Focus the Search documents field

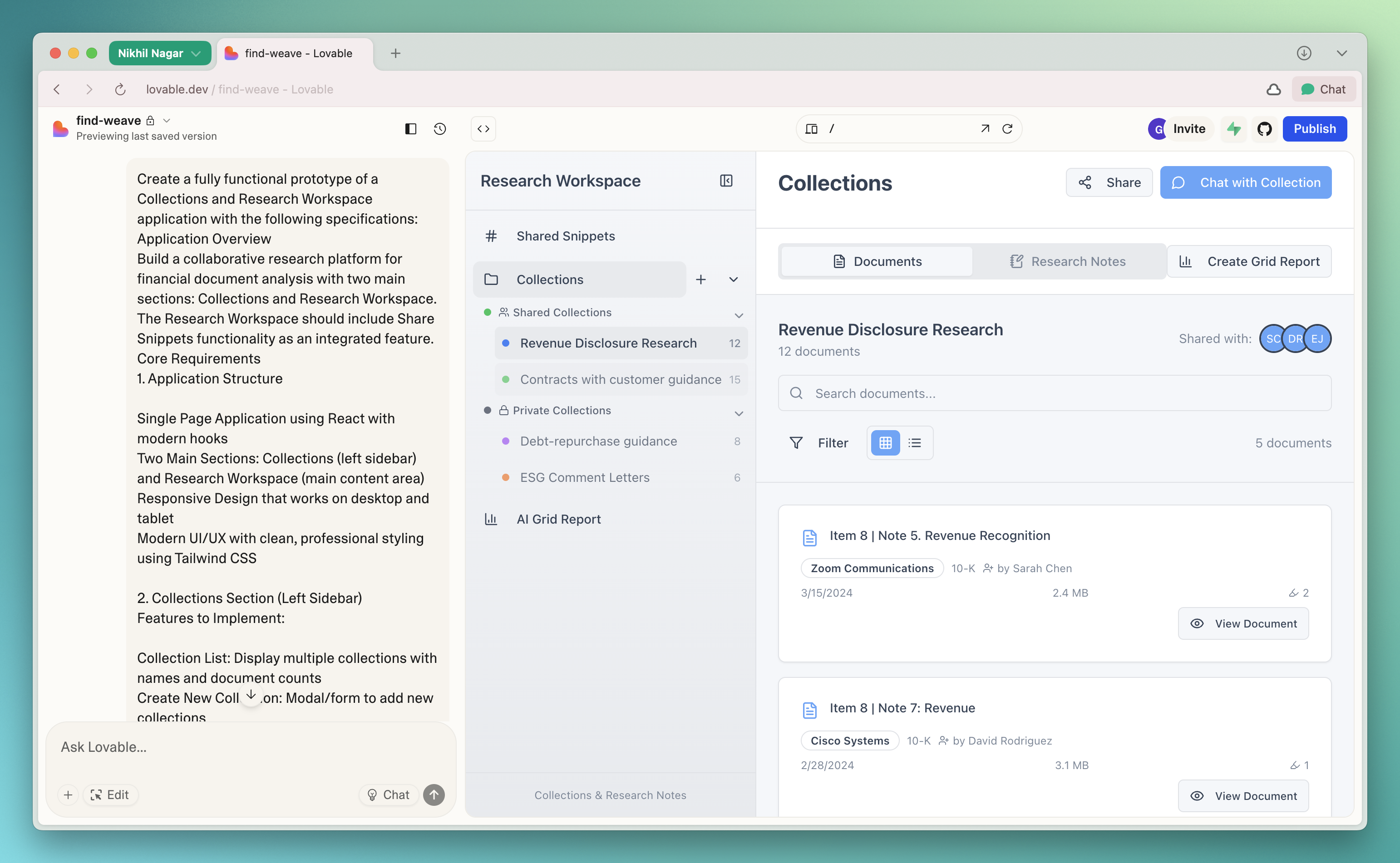point(1054,393)
